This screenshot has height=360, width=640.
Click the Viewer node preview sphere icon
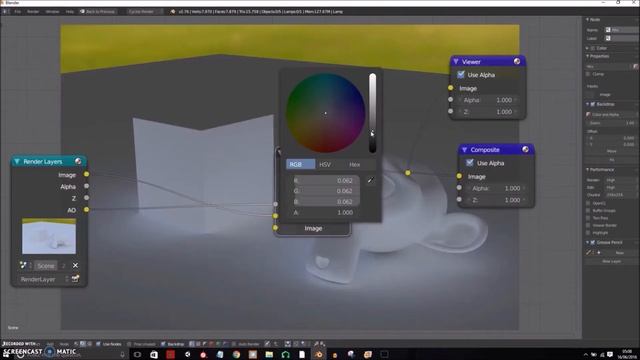[x=517, y=61]
